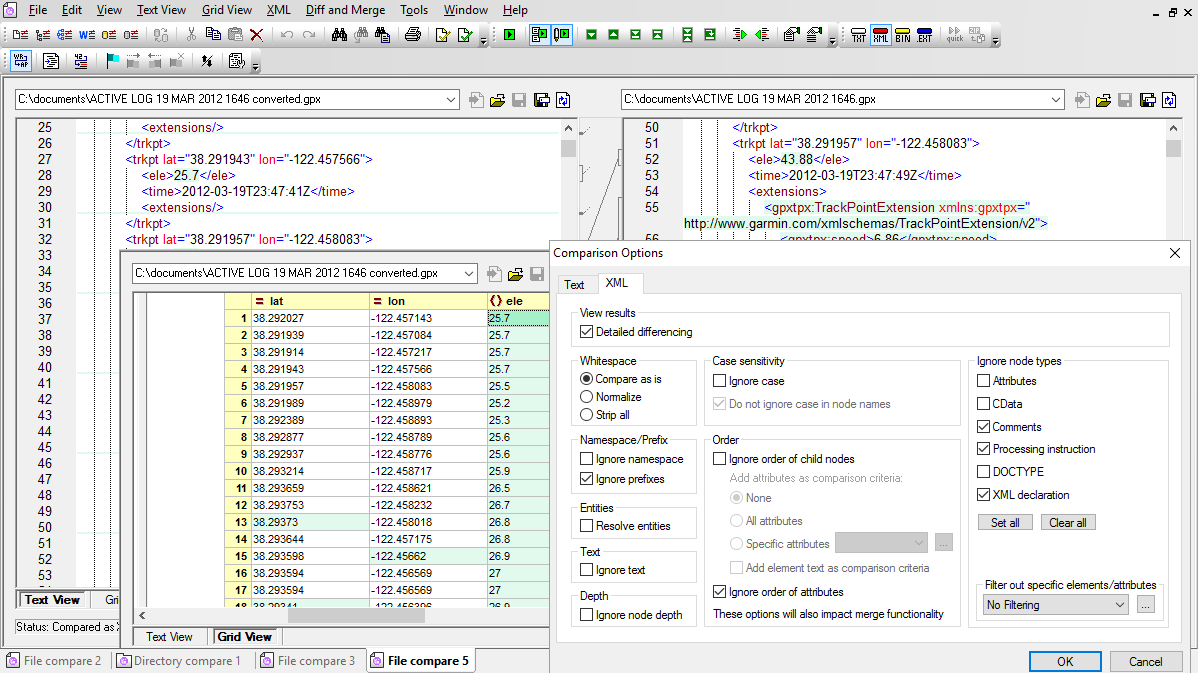This screenshot has height=673, width=1198.
Task: Open the Diff and Merge menu
Action: (x=345, y=10)
